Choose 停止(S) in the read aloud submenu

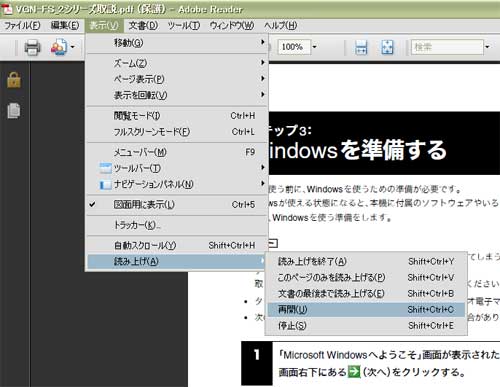(366, 325)
